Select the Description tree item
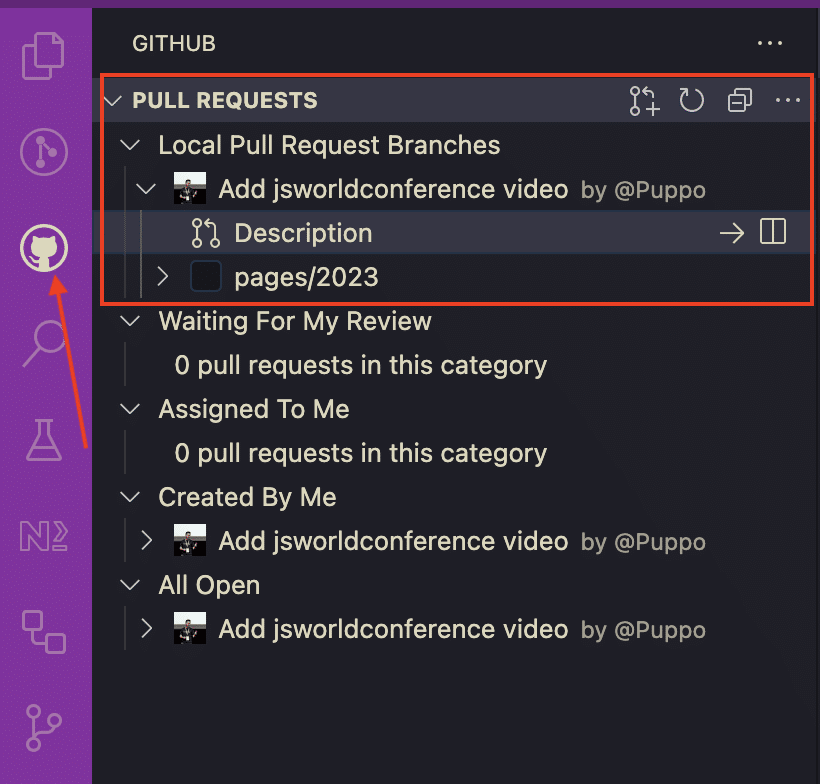This screenshot has height=784, width=820. click(x=453, y=233)
